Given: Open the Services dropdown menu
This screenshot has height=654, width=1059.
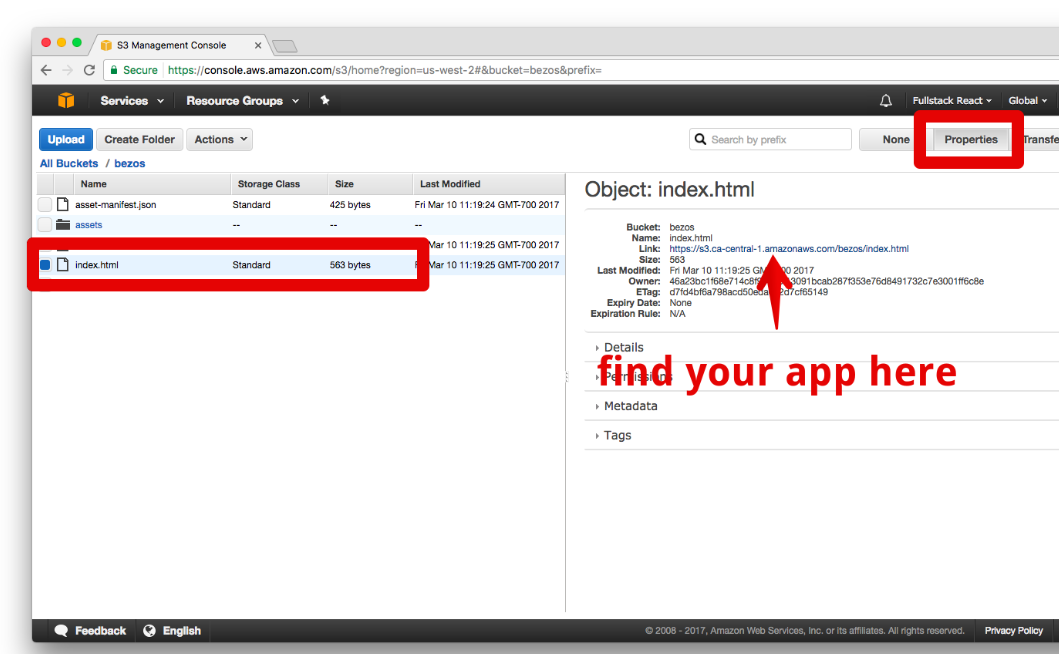Looking at the screenshot, I should click(x=132, y=101).
